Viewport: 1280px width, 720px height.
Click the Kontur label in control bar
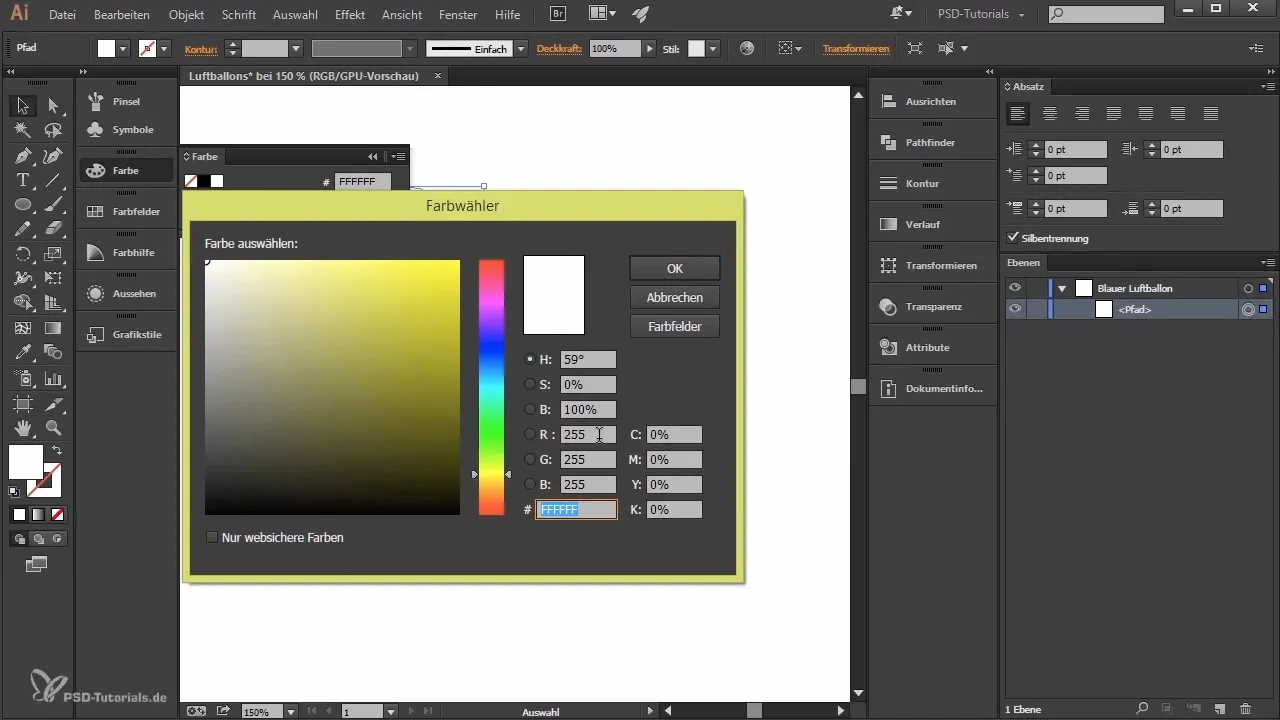click(201, 48)
